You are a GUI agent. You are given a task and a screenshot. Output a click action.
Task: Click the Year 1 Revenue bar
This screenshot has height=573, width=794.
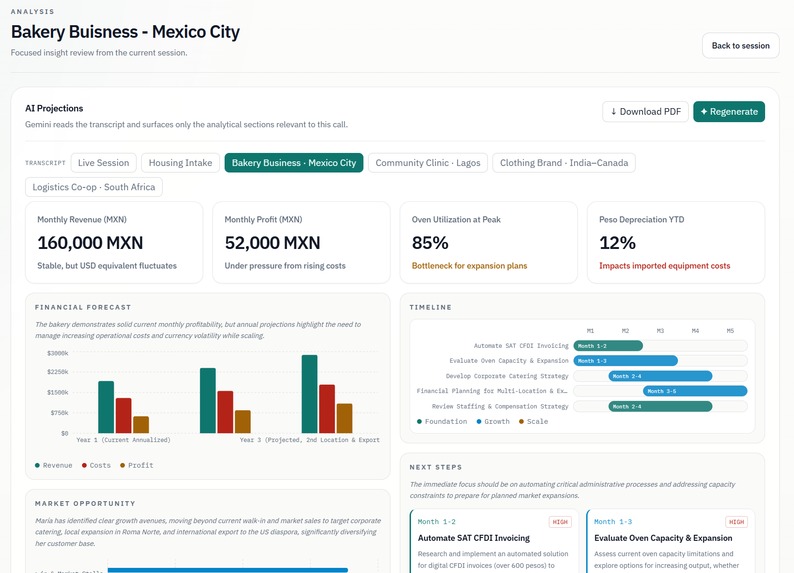[106, 407]
